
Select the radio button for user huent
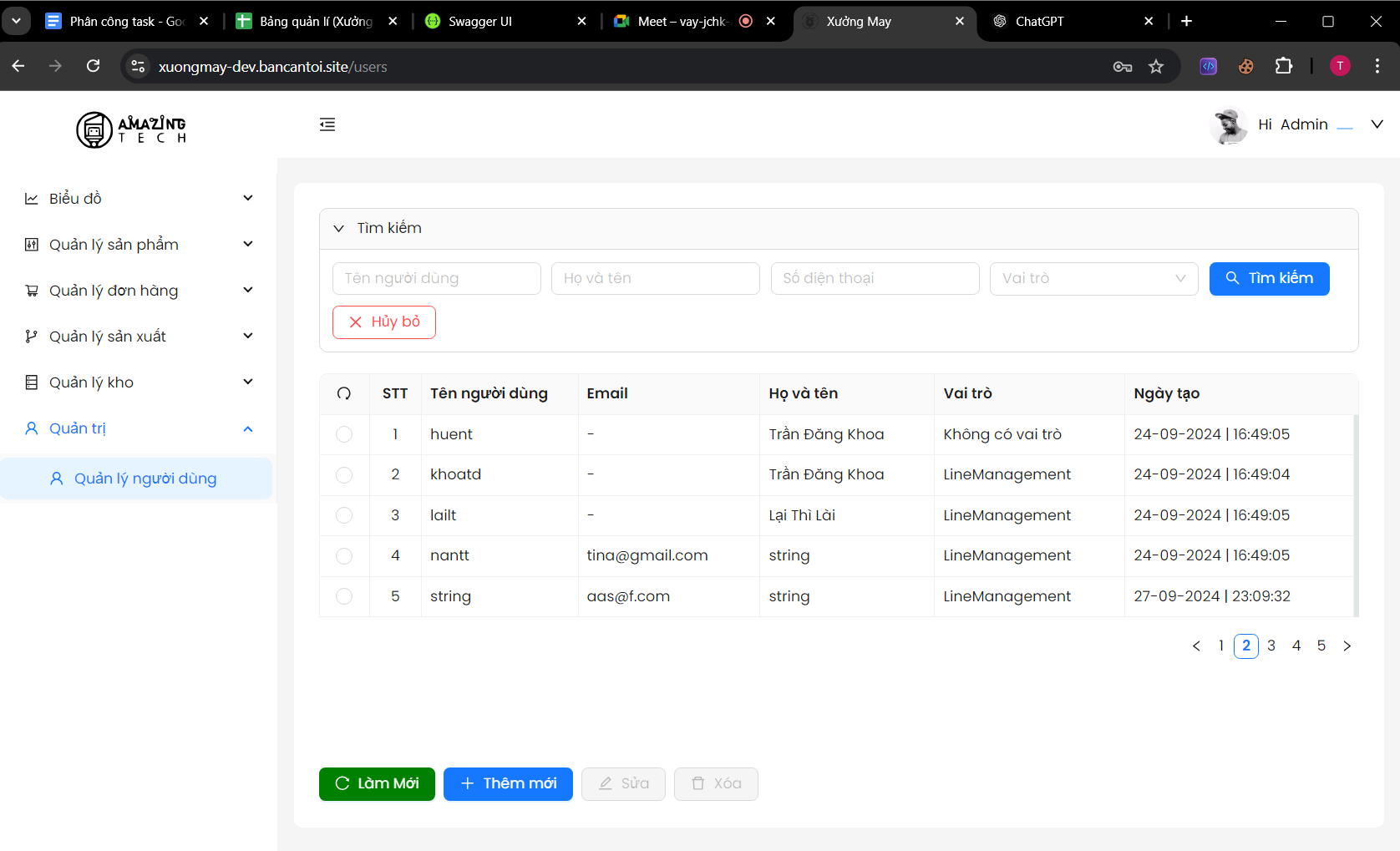click(344, 434)
